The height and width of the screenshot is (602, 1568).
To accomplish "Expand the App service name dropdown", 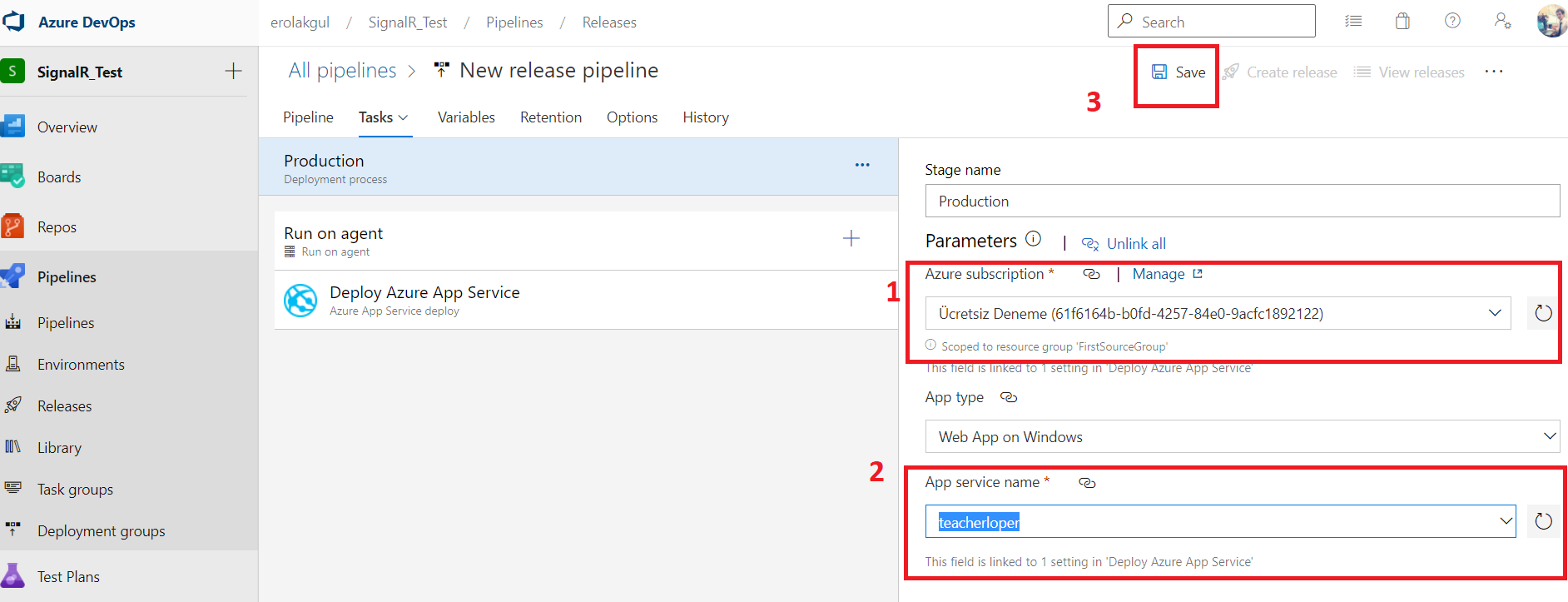I will coord(1505,521).
